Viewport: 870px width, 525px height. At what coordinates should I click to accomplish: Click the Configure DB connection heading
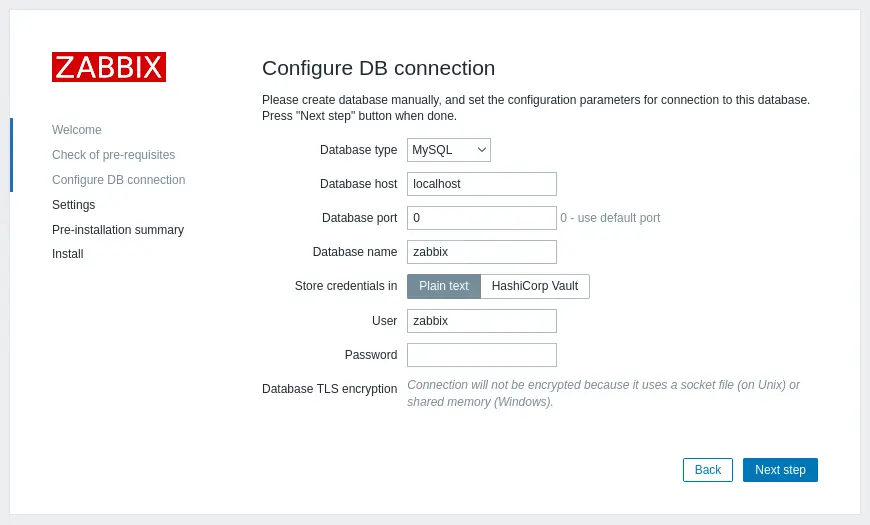click(x=378, y=68)
